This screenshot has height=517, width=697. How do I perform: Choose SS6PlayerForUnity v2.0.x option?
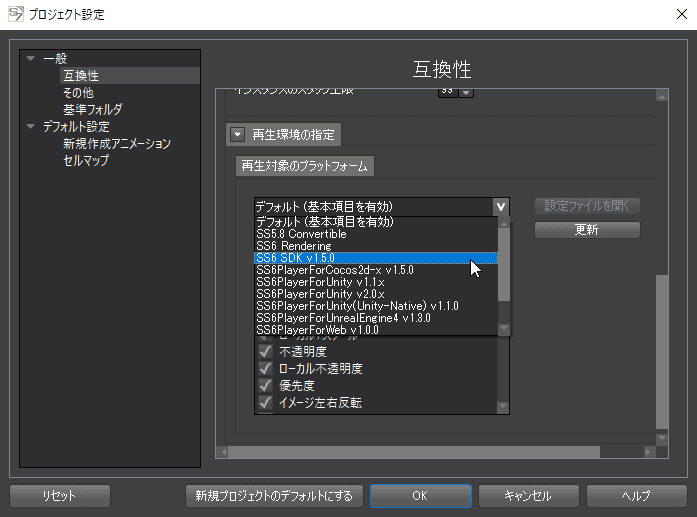pos(376,294)
